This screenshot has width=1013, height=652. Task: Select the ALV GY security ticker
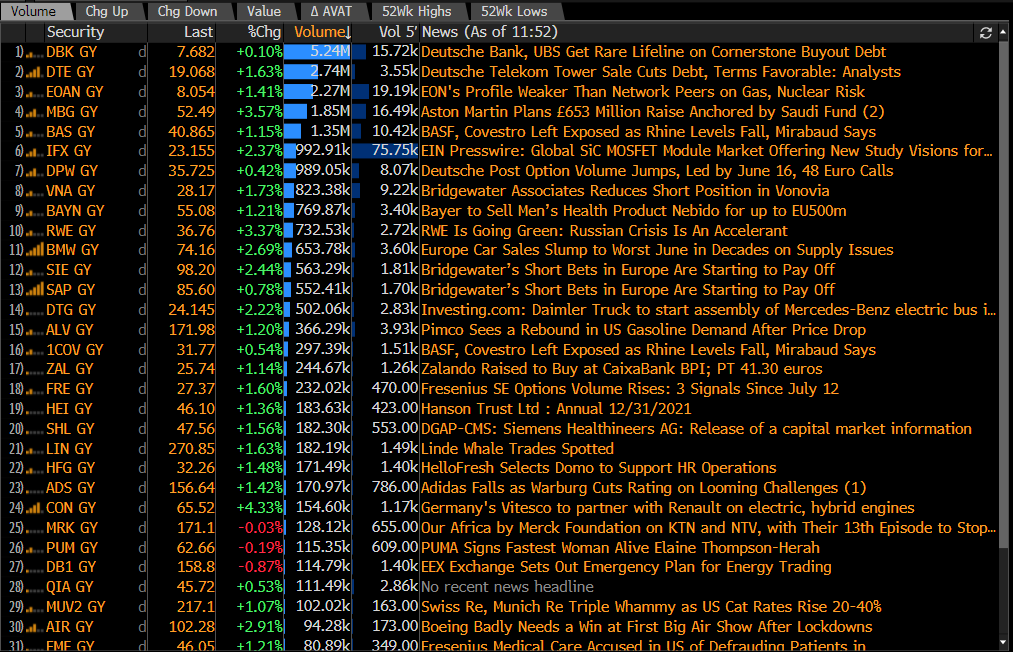pyautogui.click(x=70, y=330)
